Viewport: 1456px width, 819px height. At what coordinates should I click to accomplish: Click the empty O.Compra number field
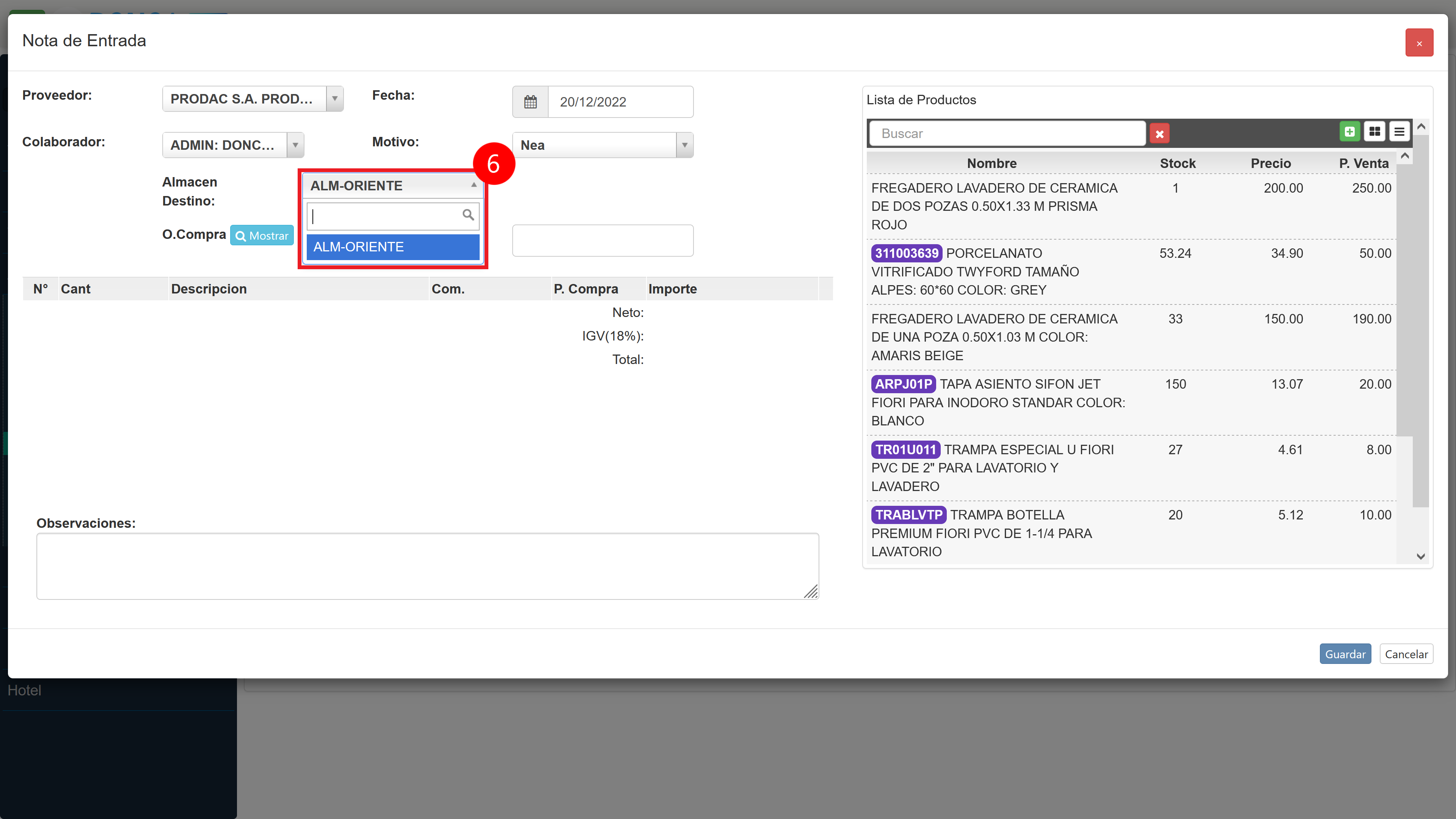(x=602, y=241)
